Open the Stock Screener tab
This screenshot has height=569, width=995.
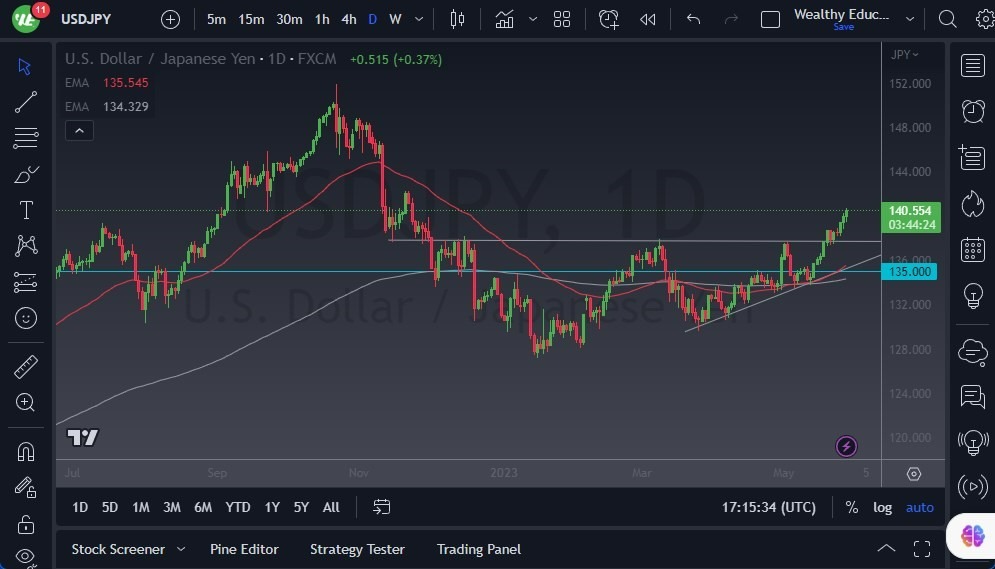118,549
